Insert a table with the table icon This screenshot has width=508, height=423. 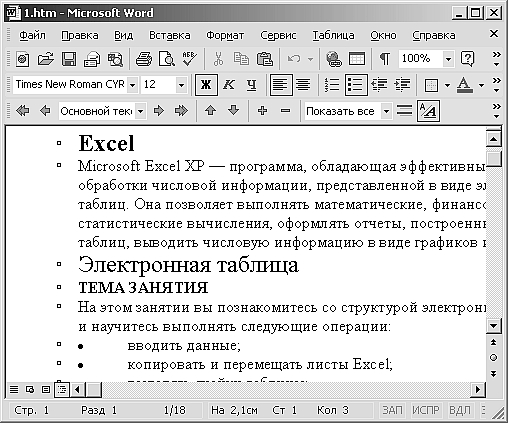click(357, 59)
